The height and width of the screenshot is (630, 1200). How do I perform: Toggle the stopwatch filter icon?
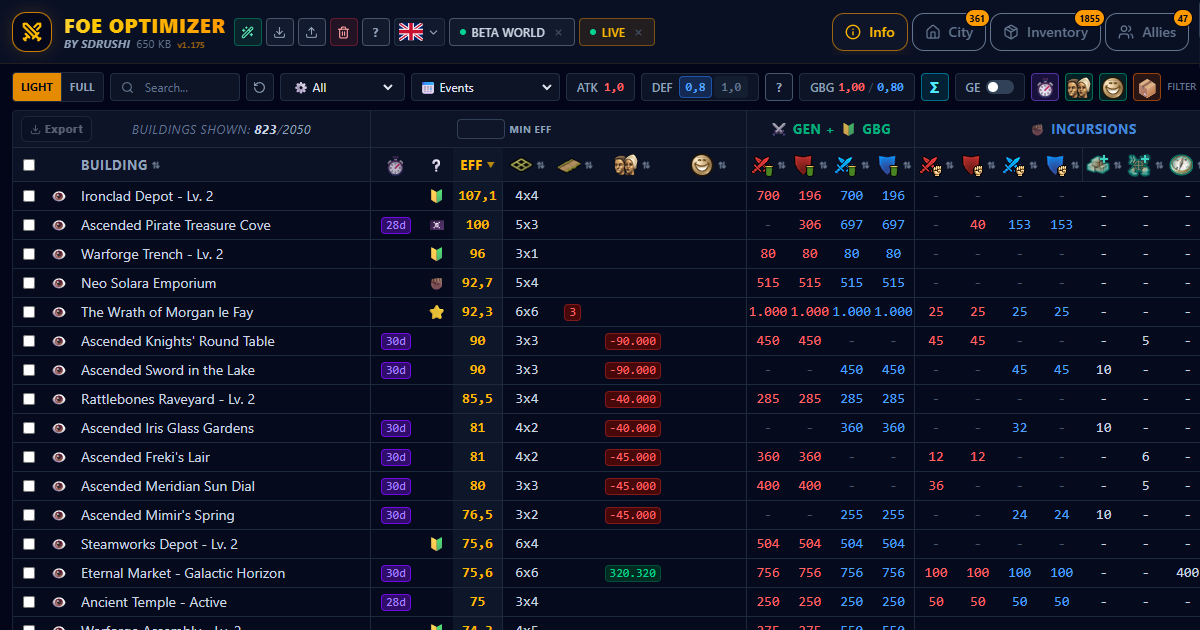1045,87
